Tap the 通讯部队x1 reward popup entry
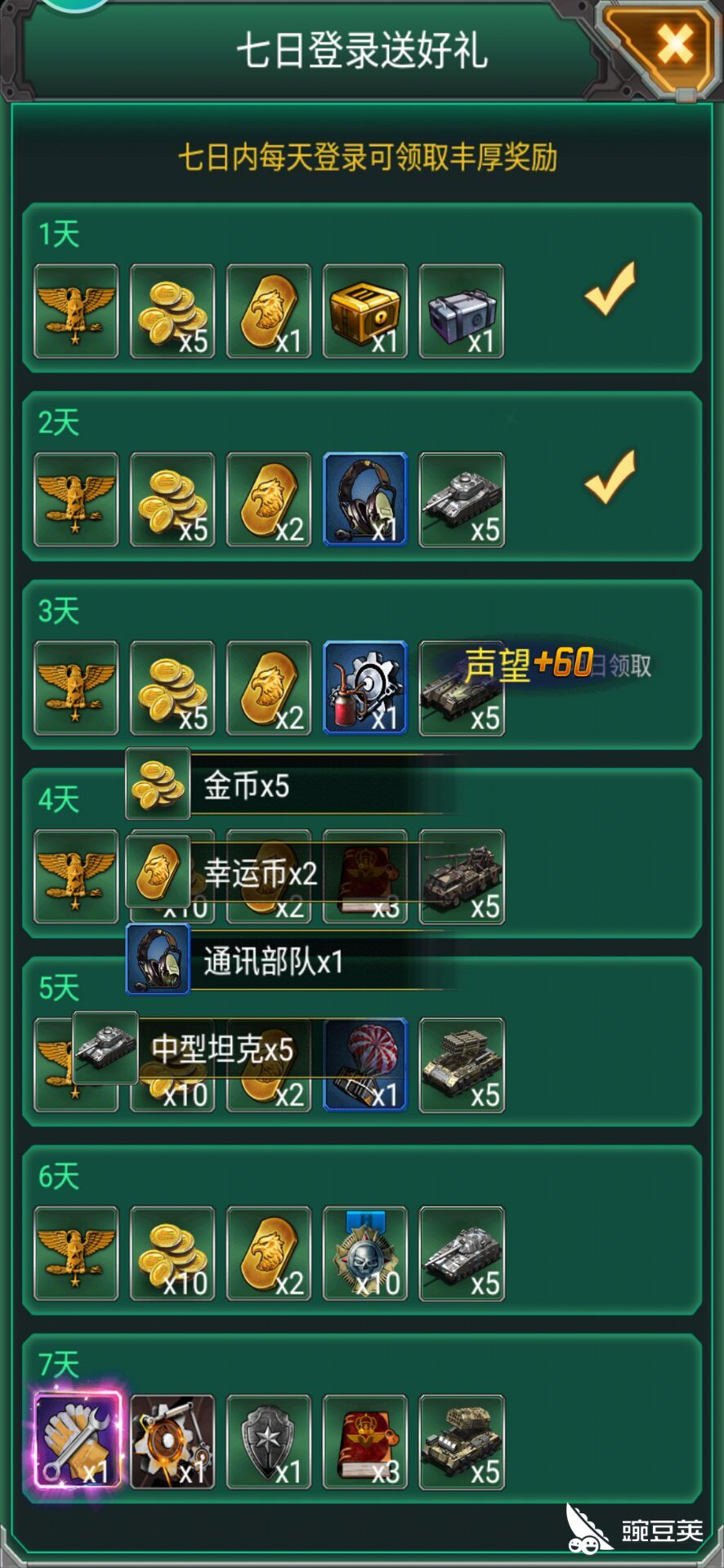 coord(289,960)
